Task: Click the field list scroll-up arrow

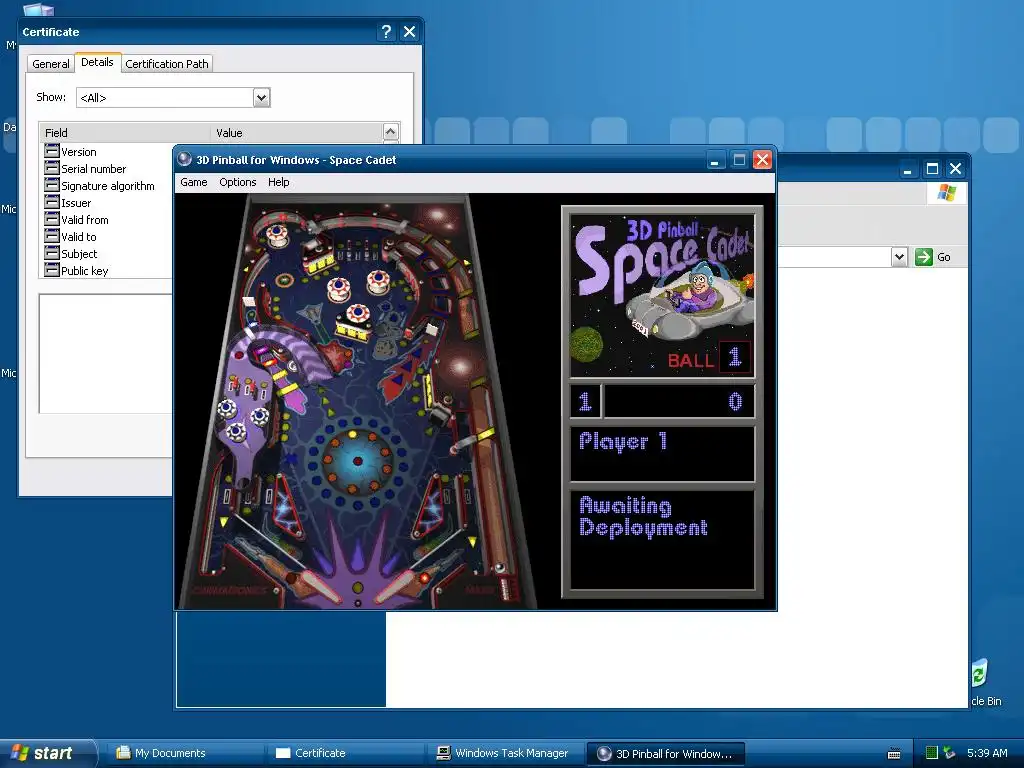Action: (391, 132)
